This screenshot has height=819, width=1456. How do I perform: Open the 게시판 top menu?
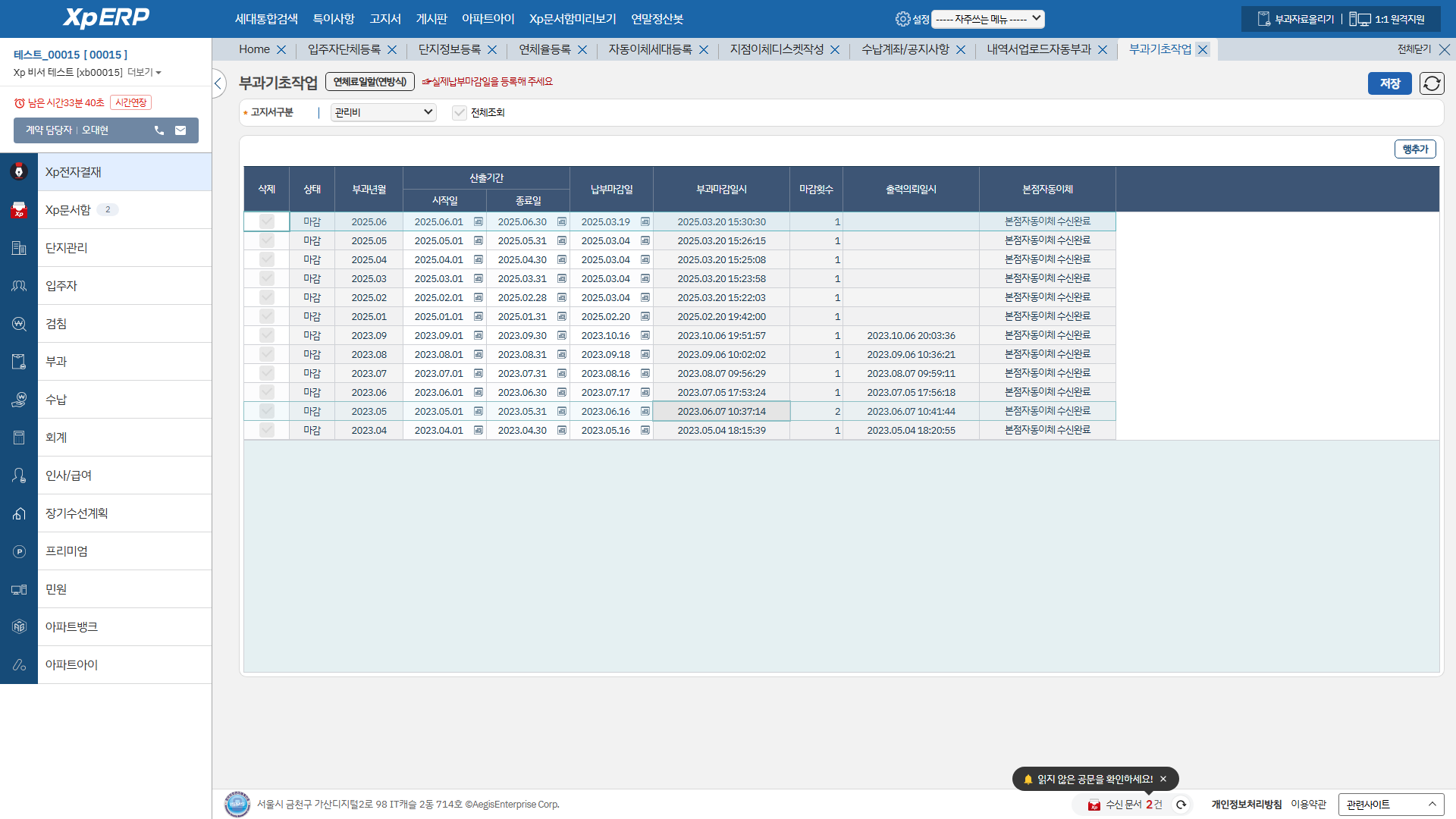[431, 19]
